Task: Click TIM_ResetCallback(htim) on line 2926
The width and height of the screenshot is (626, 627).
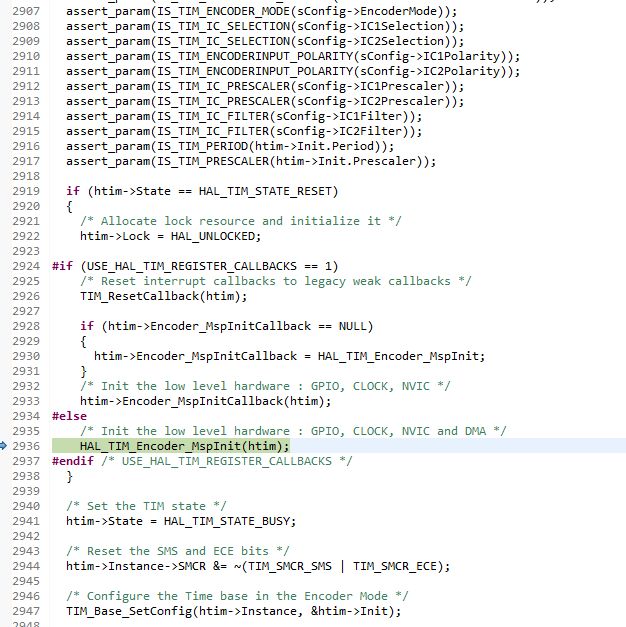Action: pyautogui.click(x=164, y=296)
